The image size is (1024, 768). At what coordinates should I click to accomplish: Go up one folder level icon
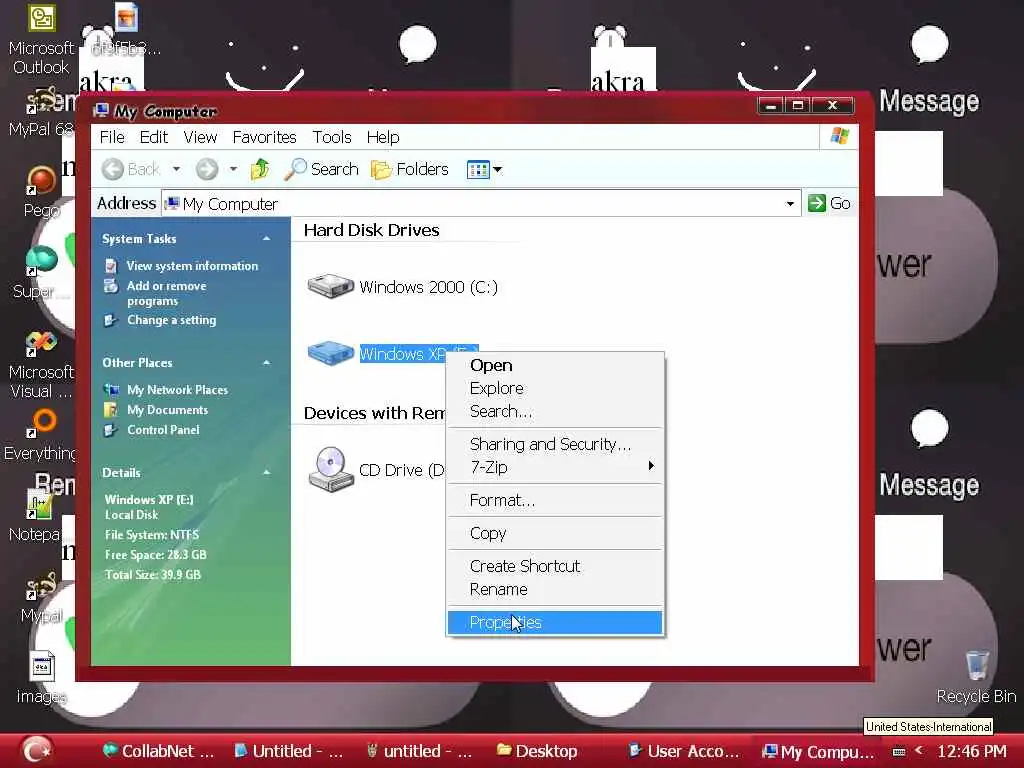pyautogui.click(x=260, y=169)
